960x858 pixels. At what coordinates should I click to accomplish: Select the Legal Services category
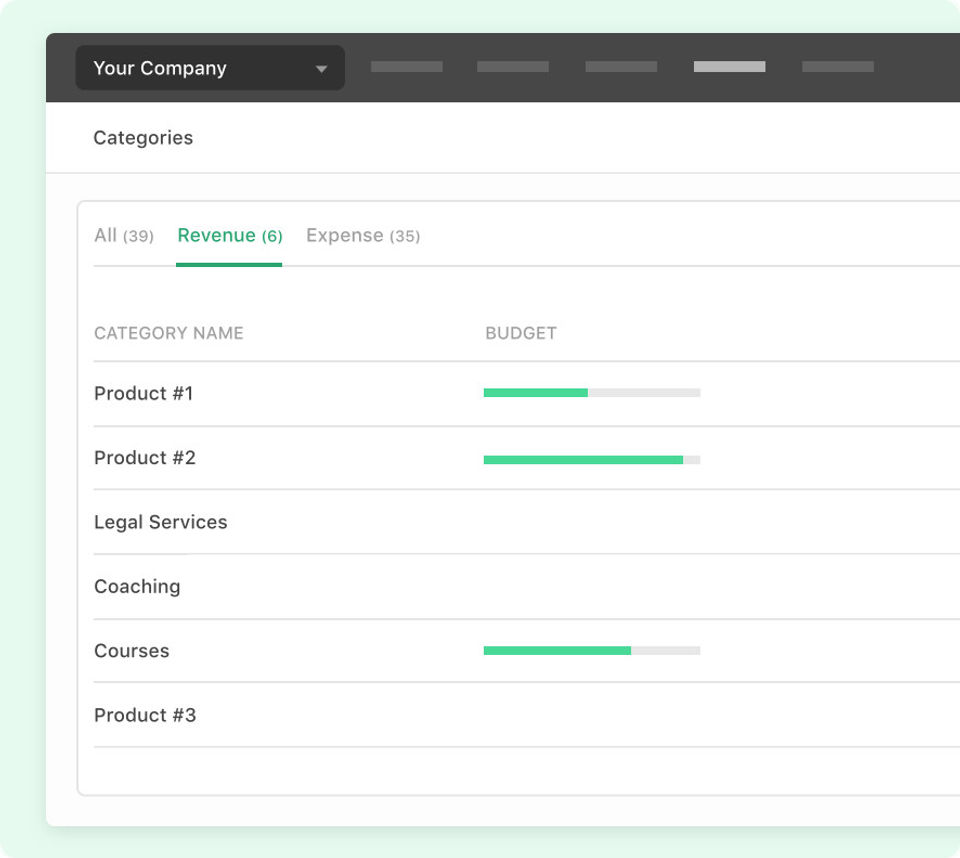(x=160, y=522)
